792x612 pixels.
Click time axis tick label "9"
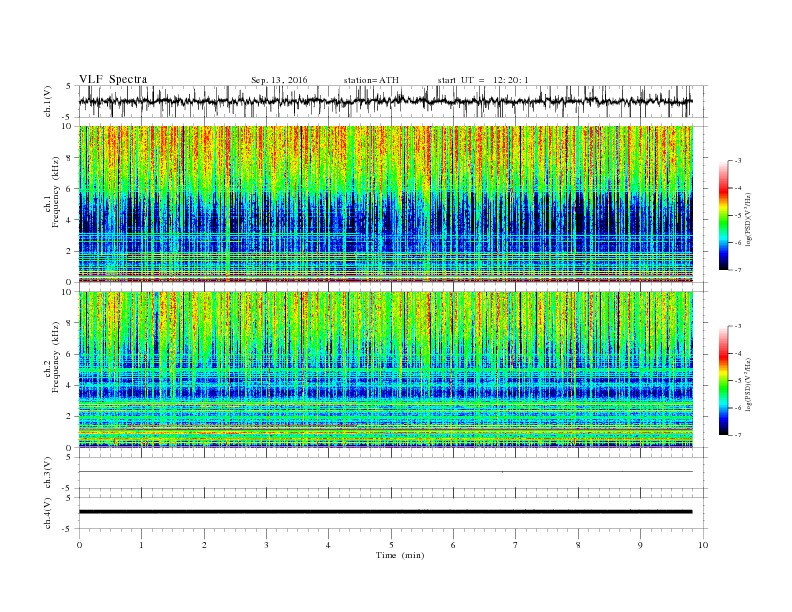[x=640, y=545]
